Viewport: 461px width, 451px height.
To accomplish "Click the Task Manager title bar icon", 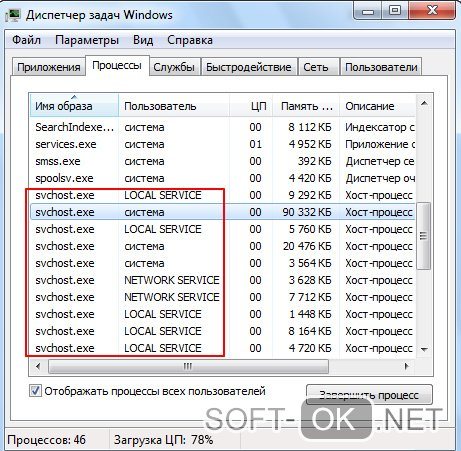I will (x=13, y=15).
